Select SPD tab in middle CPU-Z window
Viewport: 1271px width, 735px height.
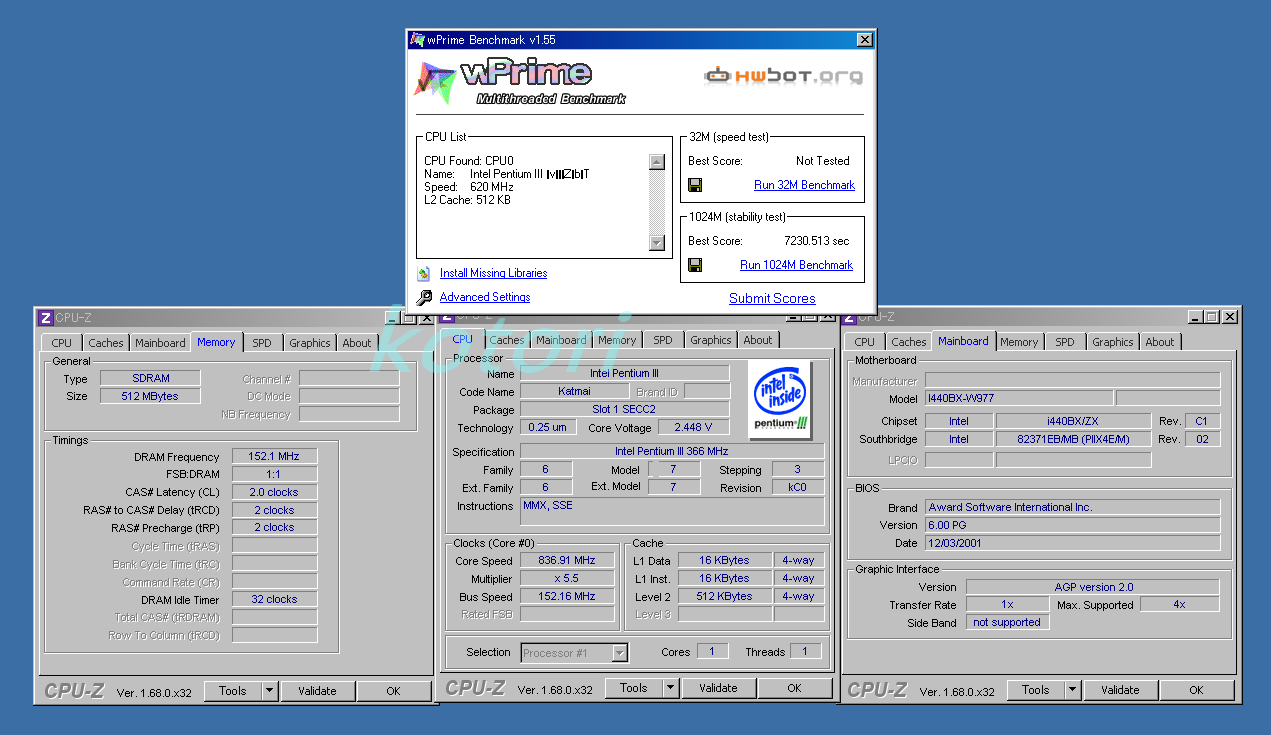click(x=663, y=340)
